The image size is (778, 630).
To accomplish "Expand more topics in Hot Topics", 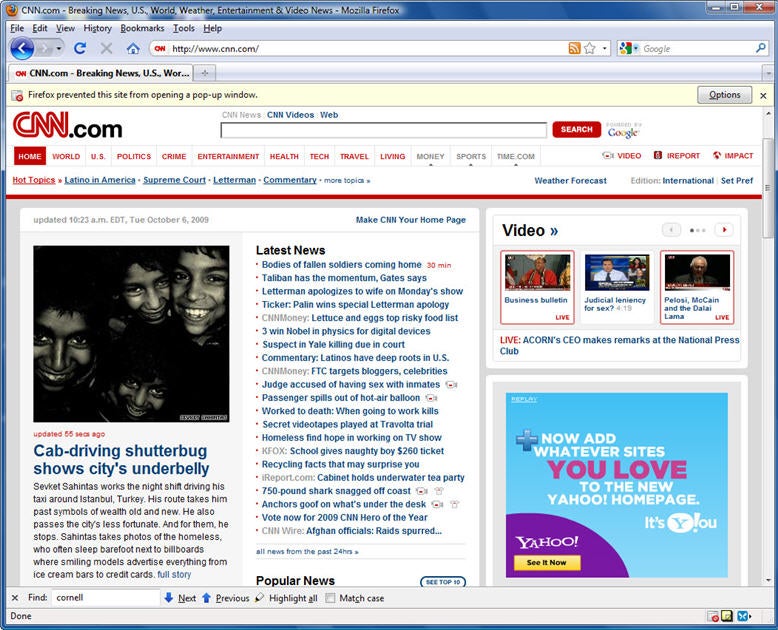I will (x=347, y=181).
